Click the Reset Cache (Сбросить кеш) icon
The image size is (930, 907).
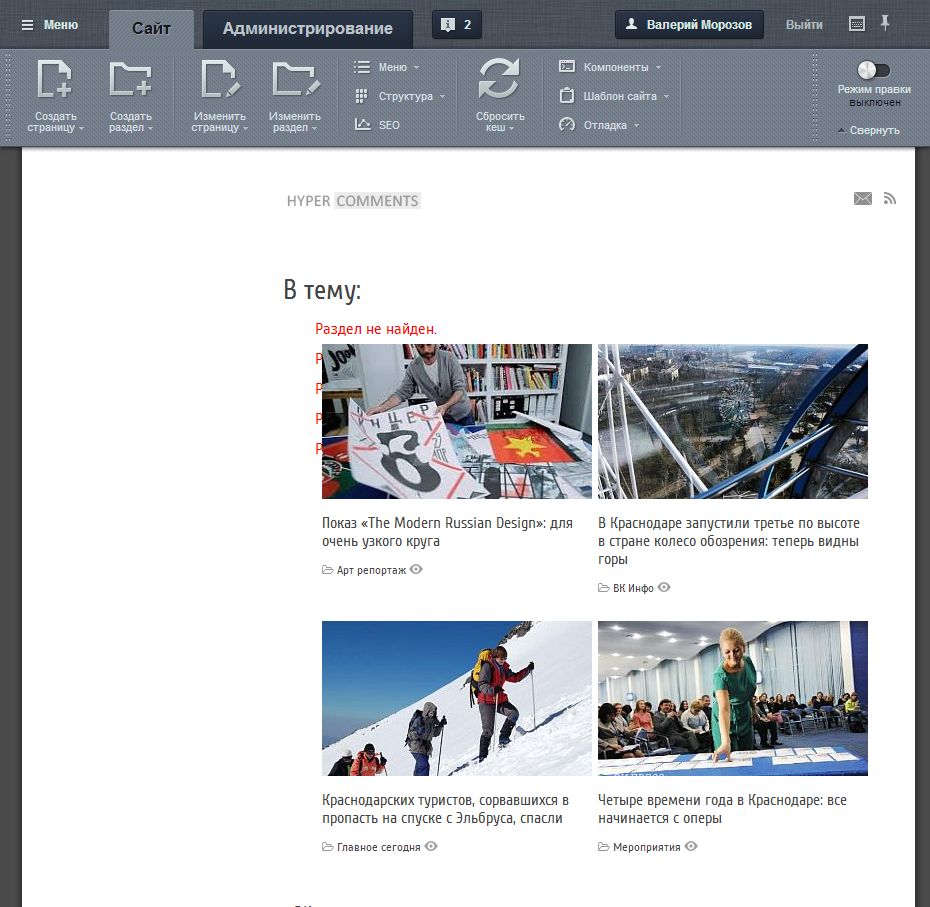[x=499, y=80]
